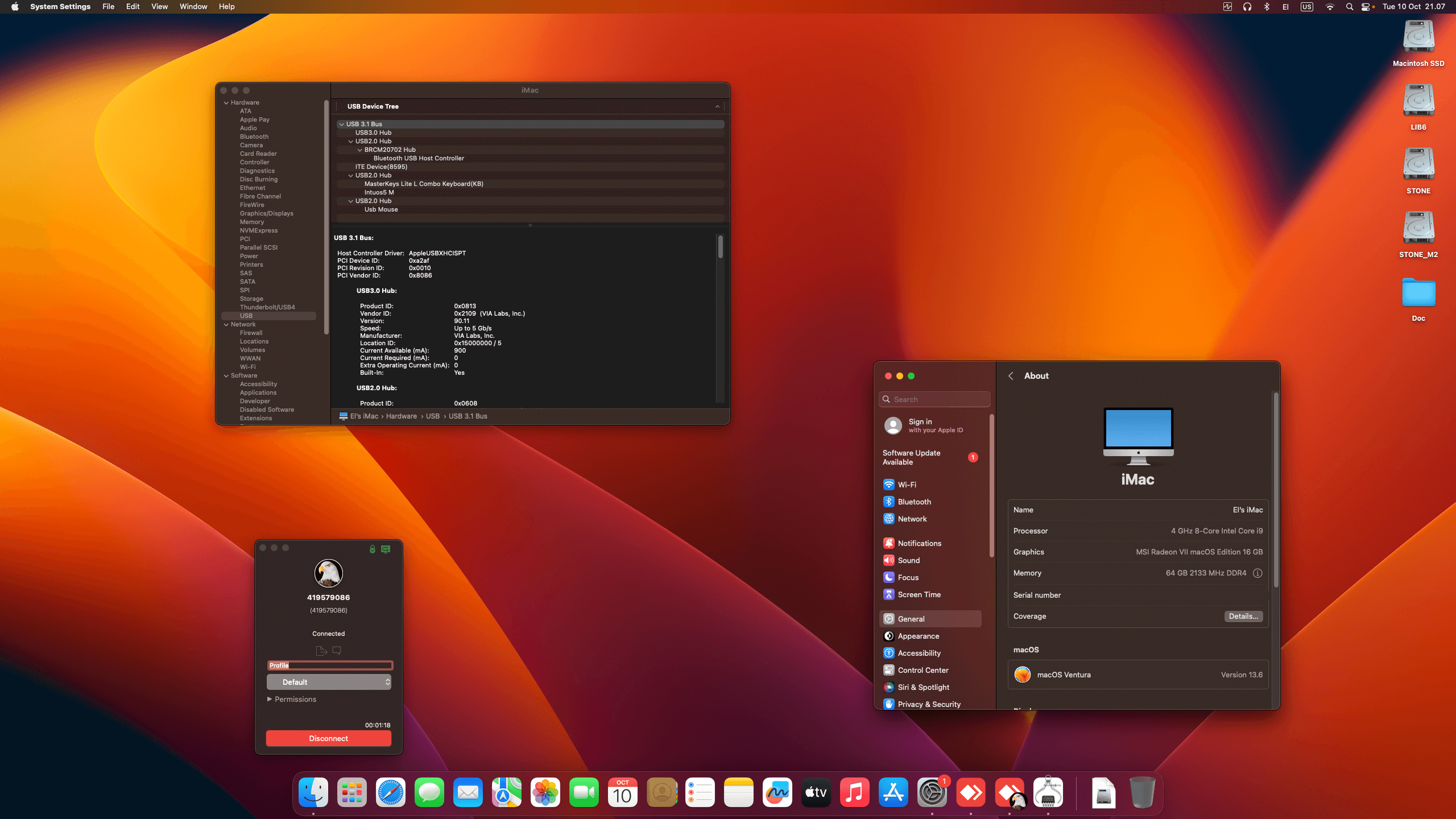Screen dimensions: 1456x819
Task: Click the green security lock icon in the AnyDesk titlebar
Action: (372, 549)
